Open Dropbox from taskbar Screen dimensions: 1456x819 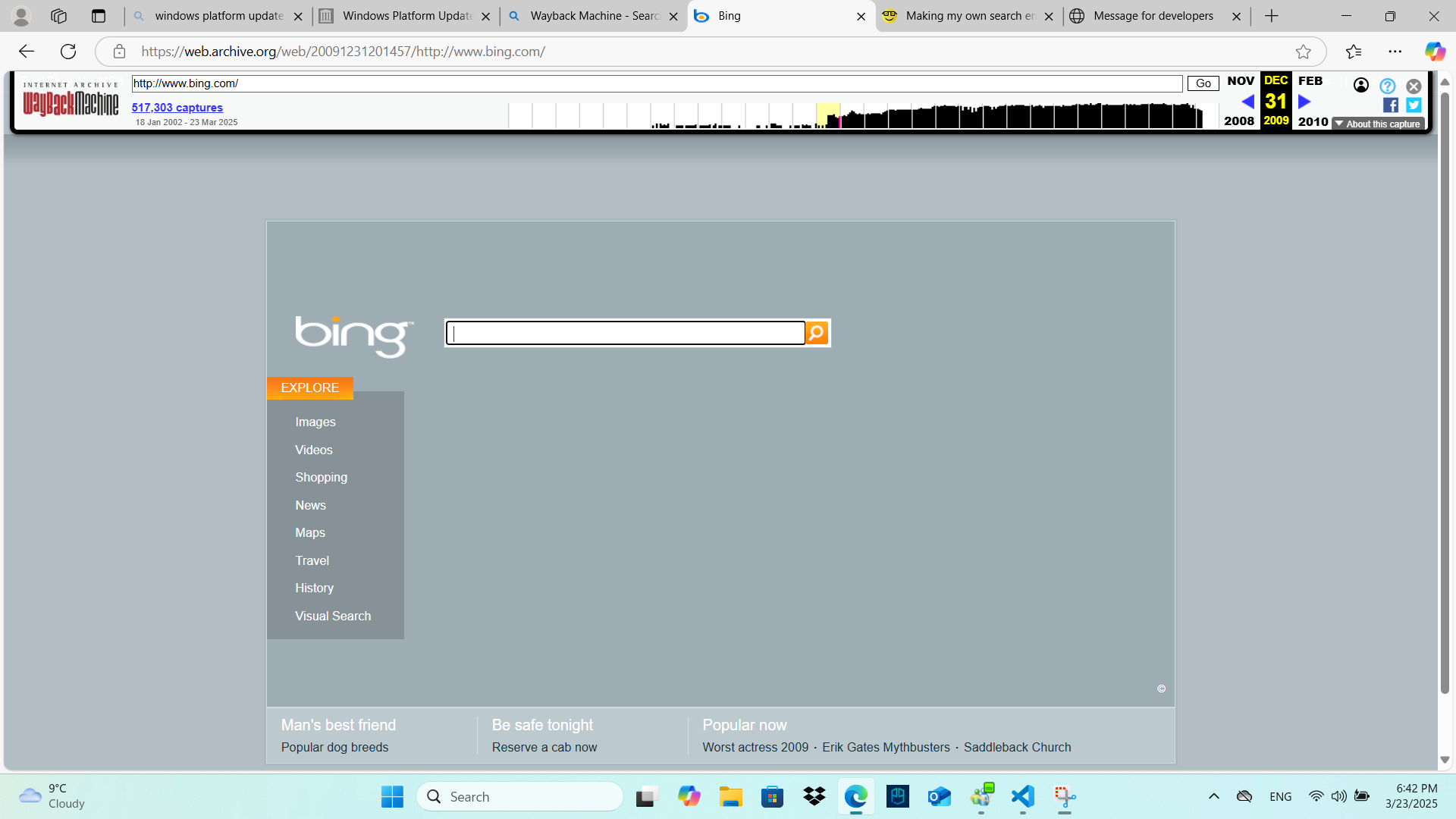[814, 797]
